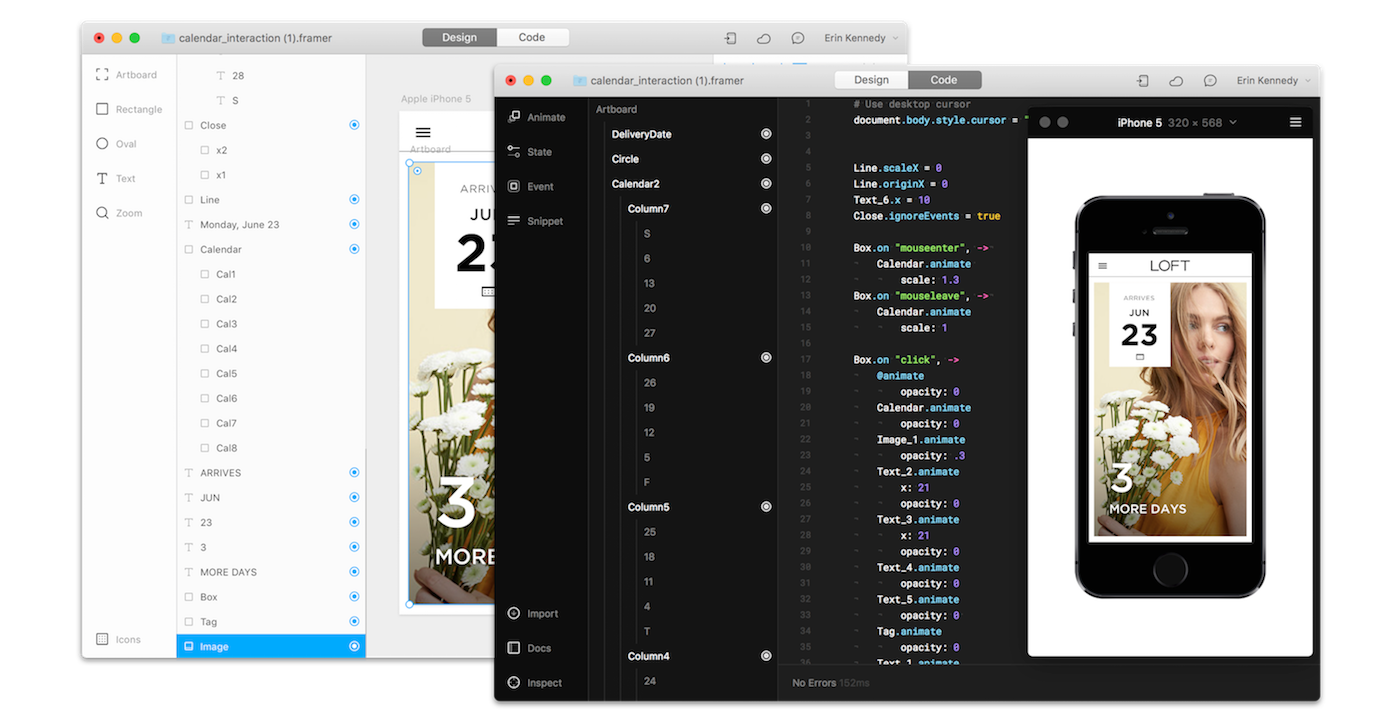Screen dimensions: 1400x722
Task: Open the Inspect tool
Action: tap(534, 683)
